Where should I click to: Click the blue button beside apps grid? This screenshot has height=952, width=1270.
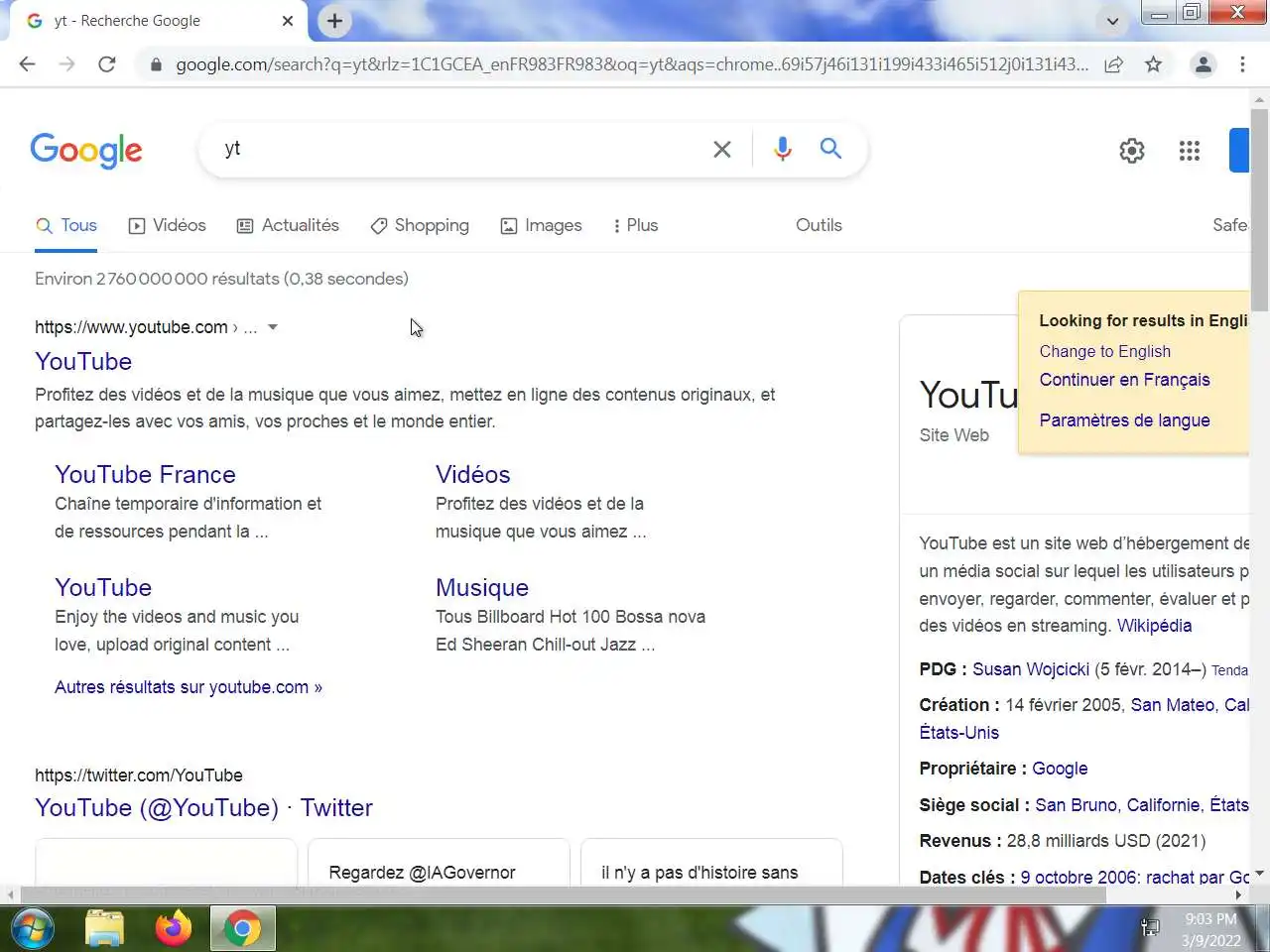pyautogui.click(x=1239, y=151)
